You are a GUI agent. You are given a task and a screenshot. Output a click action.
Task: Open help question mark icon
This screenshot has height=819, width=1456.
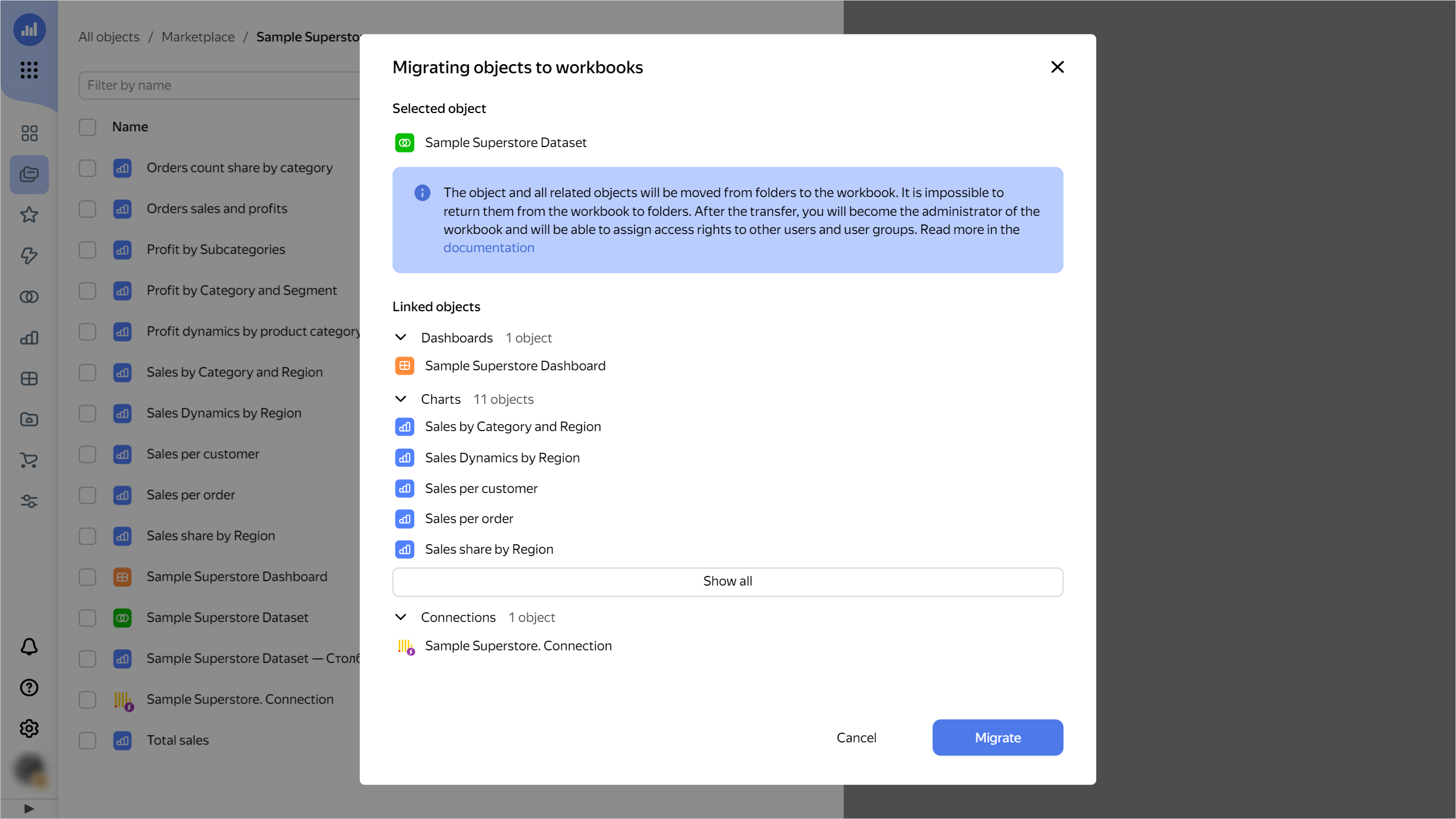pos(29,688)
